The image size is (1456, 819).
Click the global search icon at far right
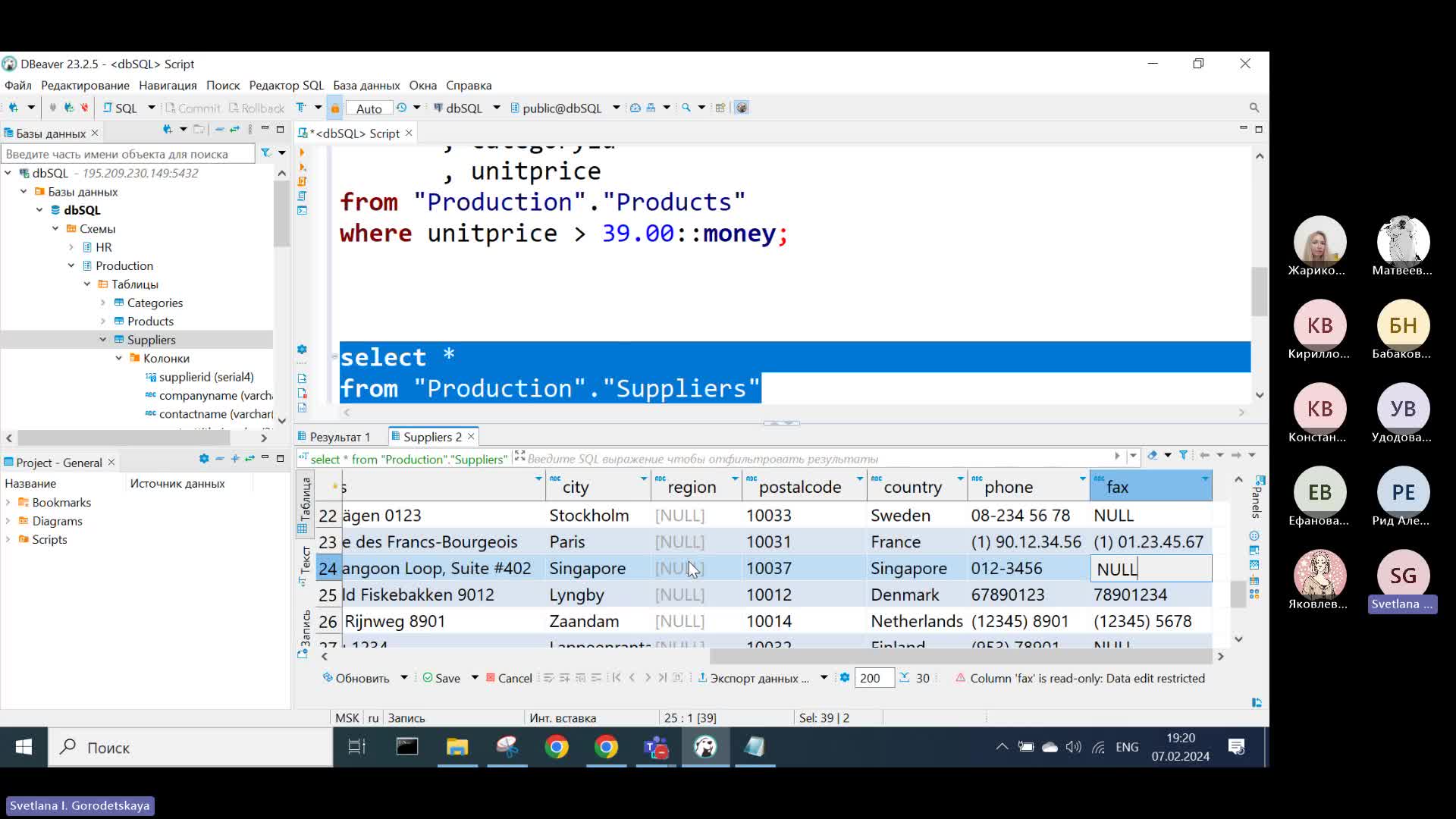click(x=1254, y=108)
